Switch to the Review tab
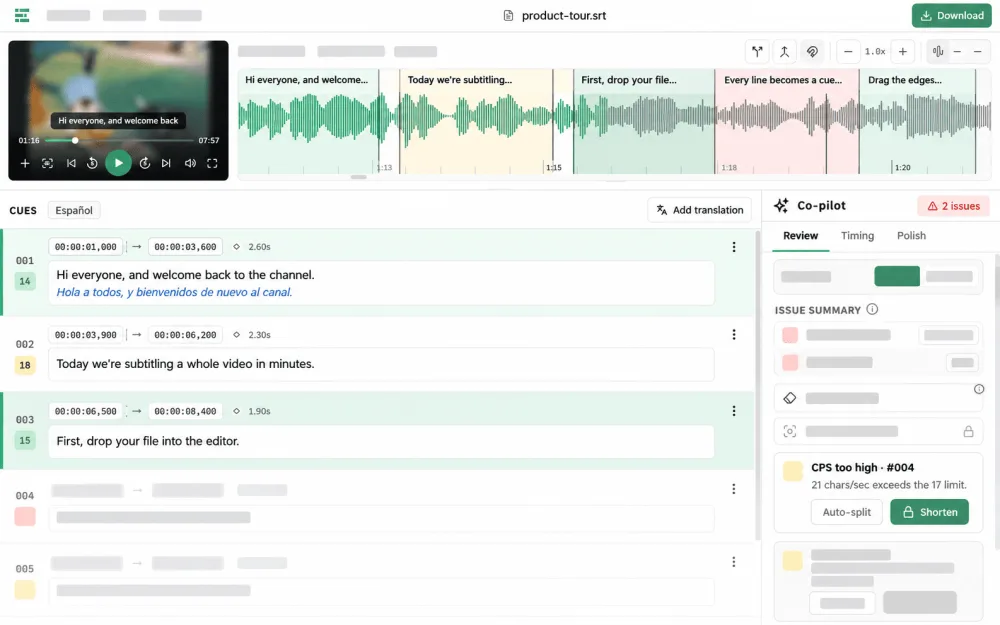The height and width of the screenshot is (625, 1000). tap(800, 236)
